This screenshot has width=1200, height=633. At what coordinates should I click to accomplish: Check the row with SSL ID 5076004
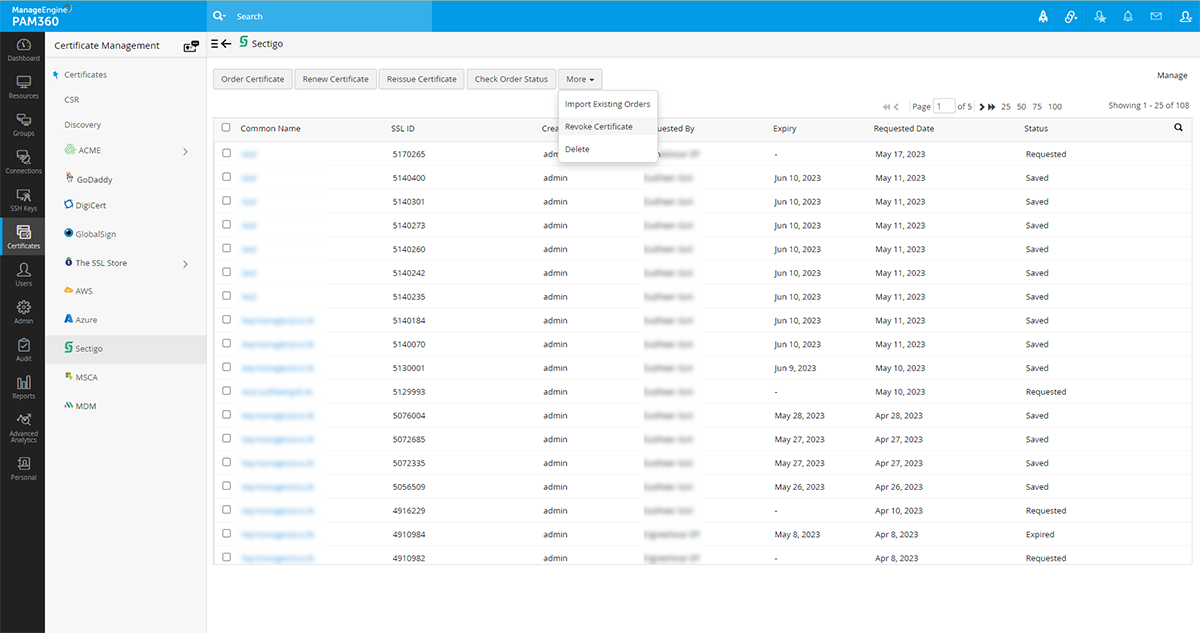tap(226, 415)
